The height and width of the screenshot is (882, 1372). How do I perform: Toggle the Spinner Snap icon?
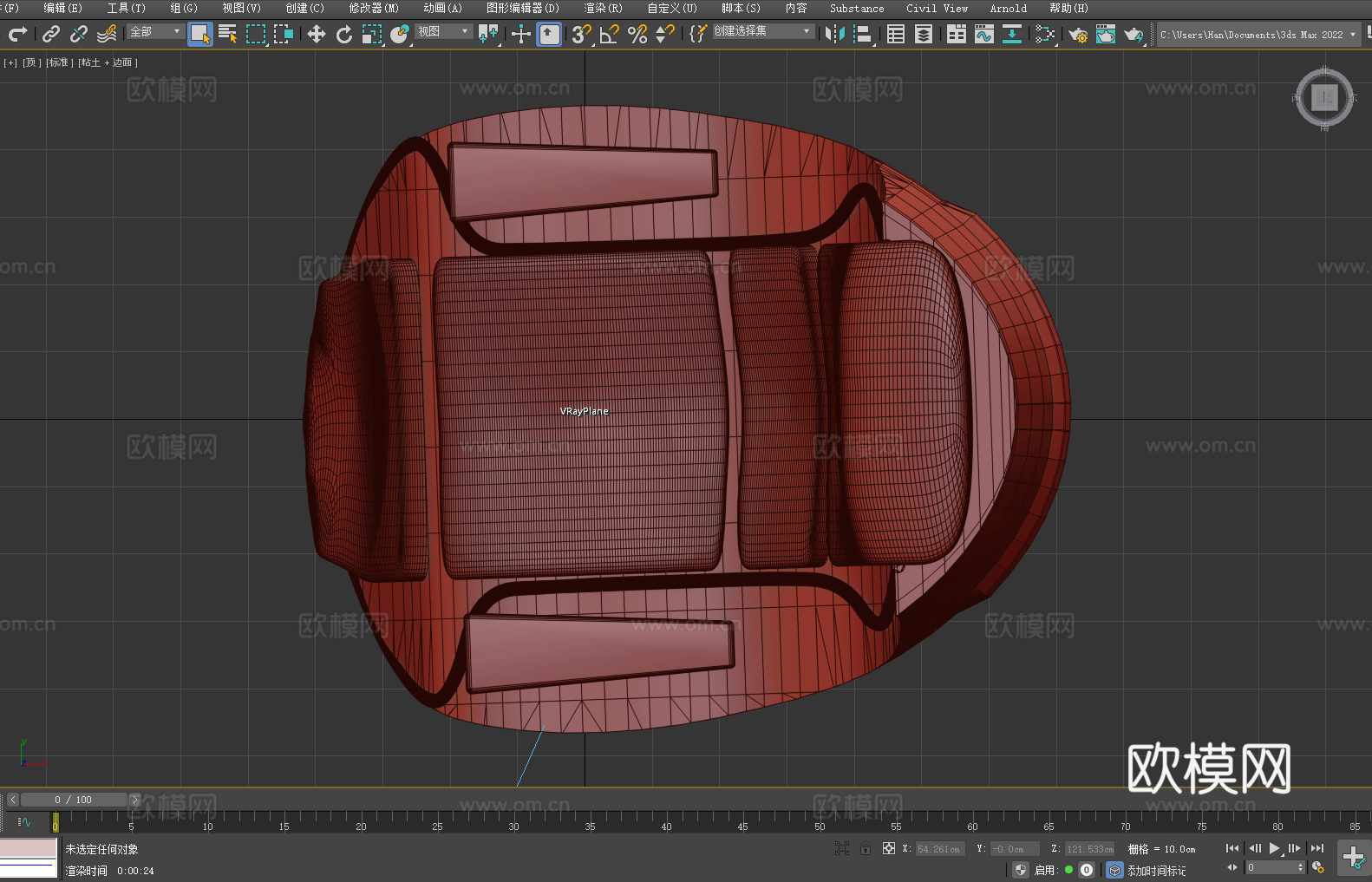(665, 34)
